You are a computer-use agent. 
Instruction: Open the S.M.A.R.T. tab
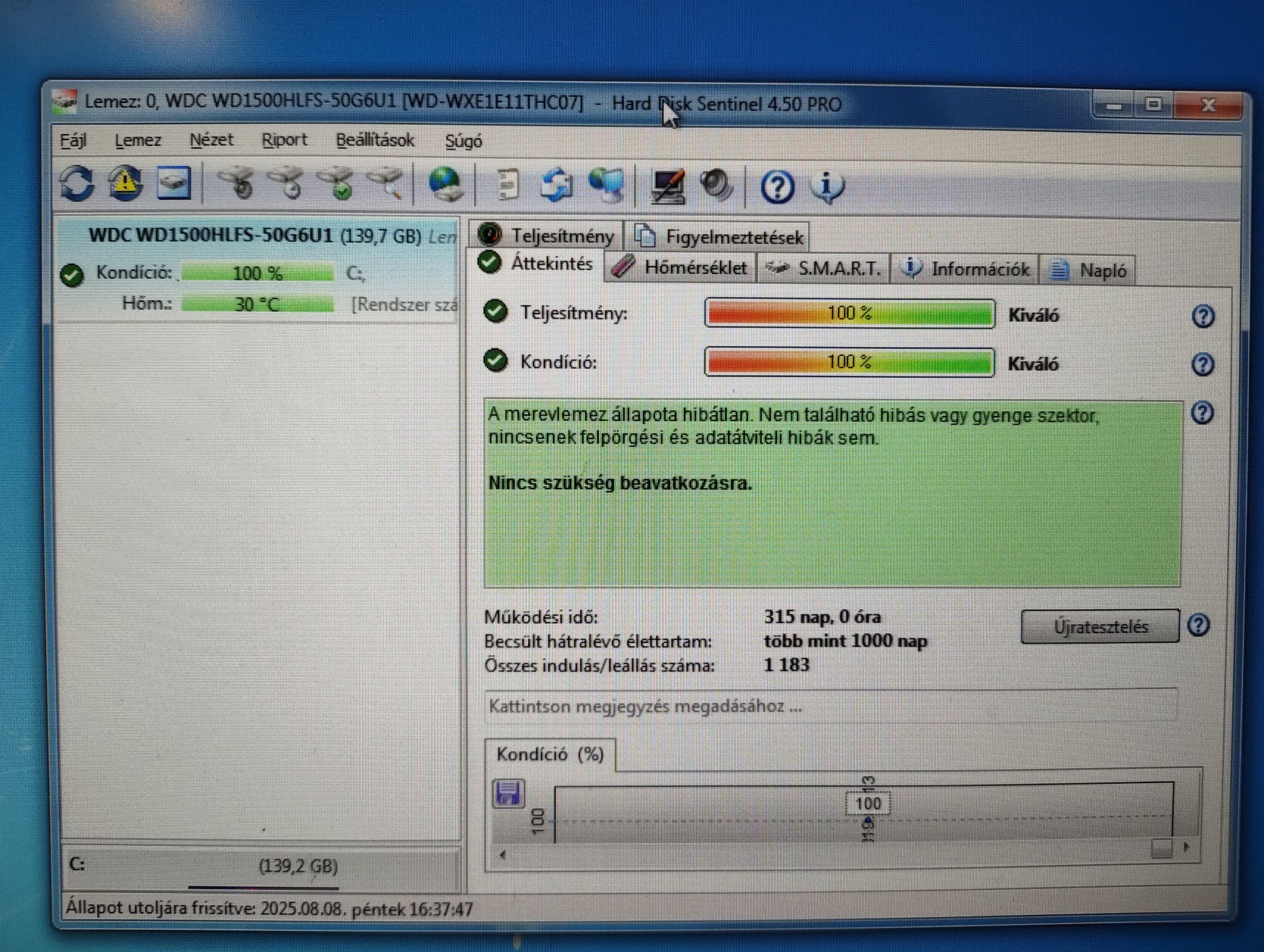click(x=823, y=268)
